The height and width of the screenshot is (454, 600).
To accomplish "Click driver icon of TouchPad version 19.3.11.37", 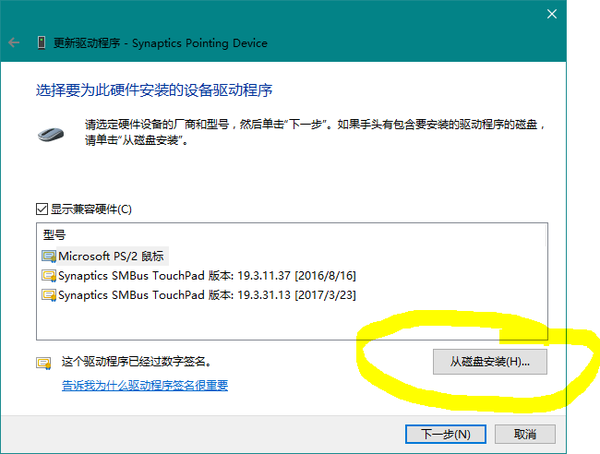I will 49,276.
